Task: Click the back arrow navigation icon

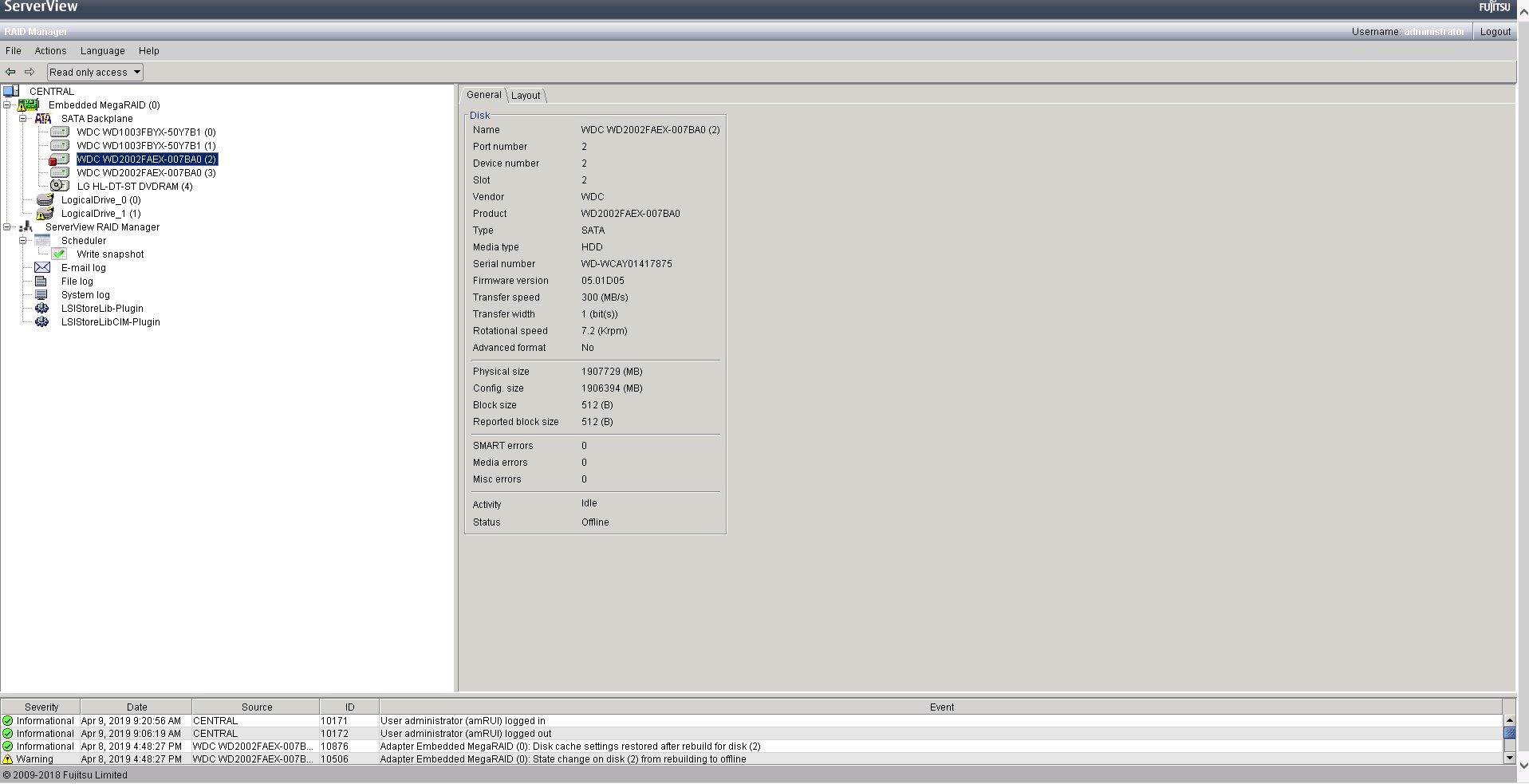Action: (10, 72)
